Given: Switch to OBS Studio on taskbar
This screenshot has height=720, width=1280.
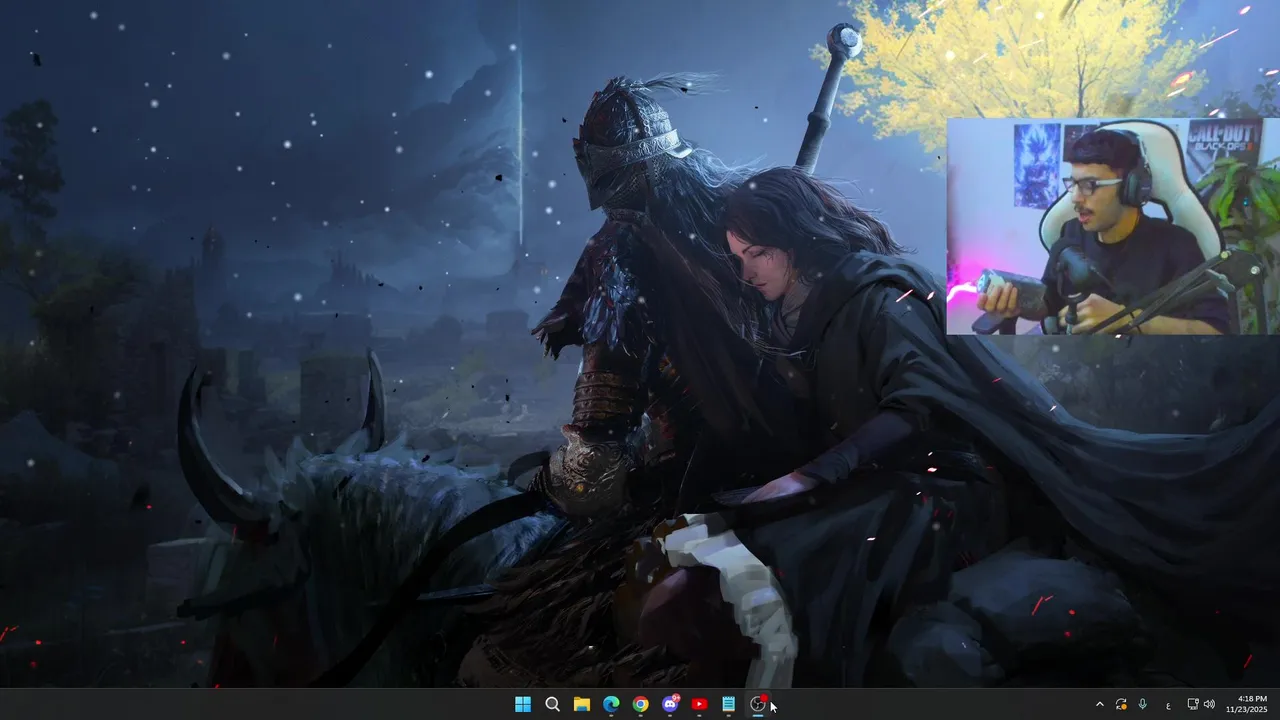Looking at the screenshot, I should pos(758,704).
